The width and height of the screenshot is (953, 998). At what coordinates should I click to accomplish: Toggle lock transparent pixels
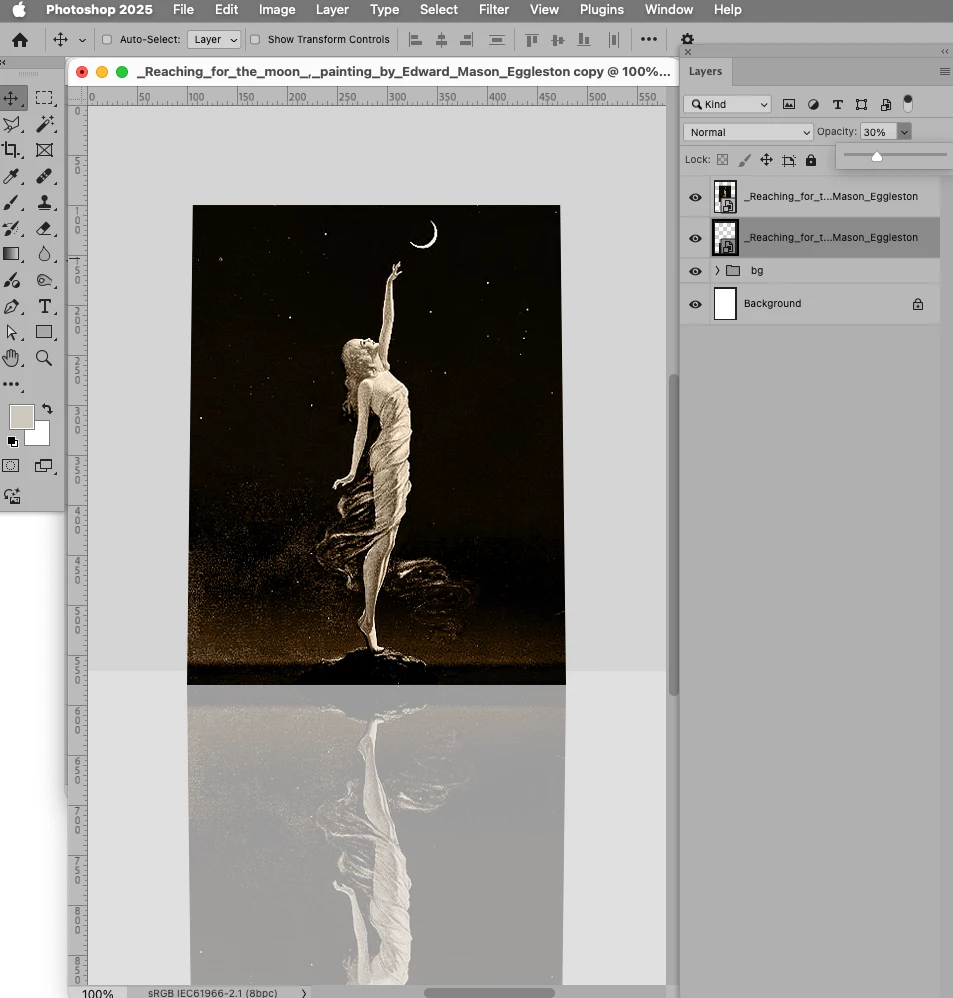(x=723, y=160)
